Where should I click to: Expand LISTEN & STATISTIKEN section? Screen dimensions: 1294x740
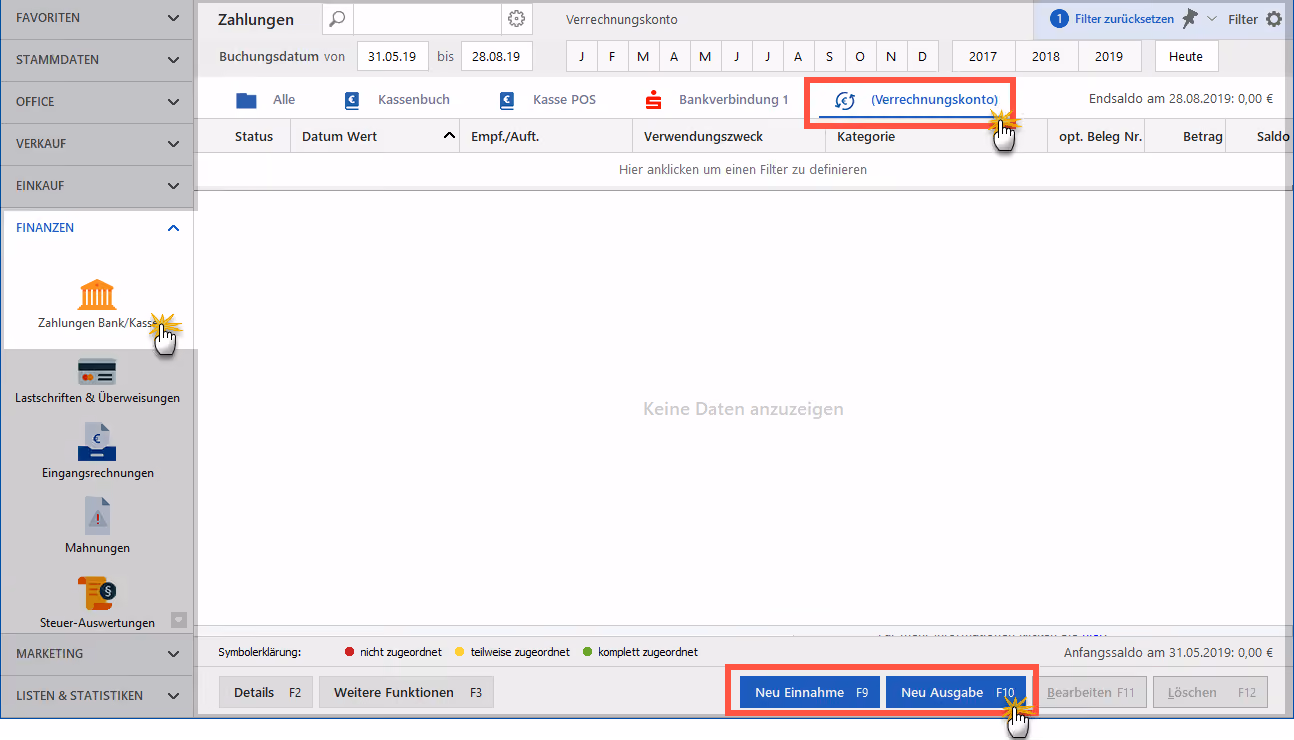click(97, 696)
